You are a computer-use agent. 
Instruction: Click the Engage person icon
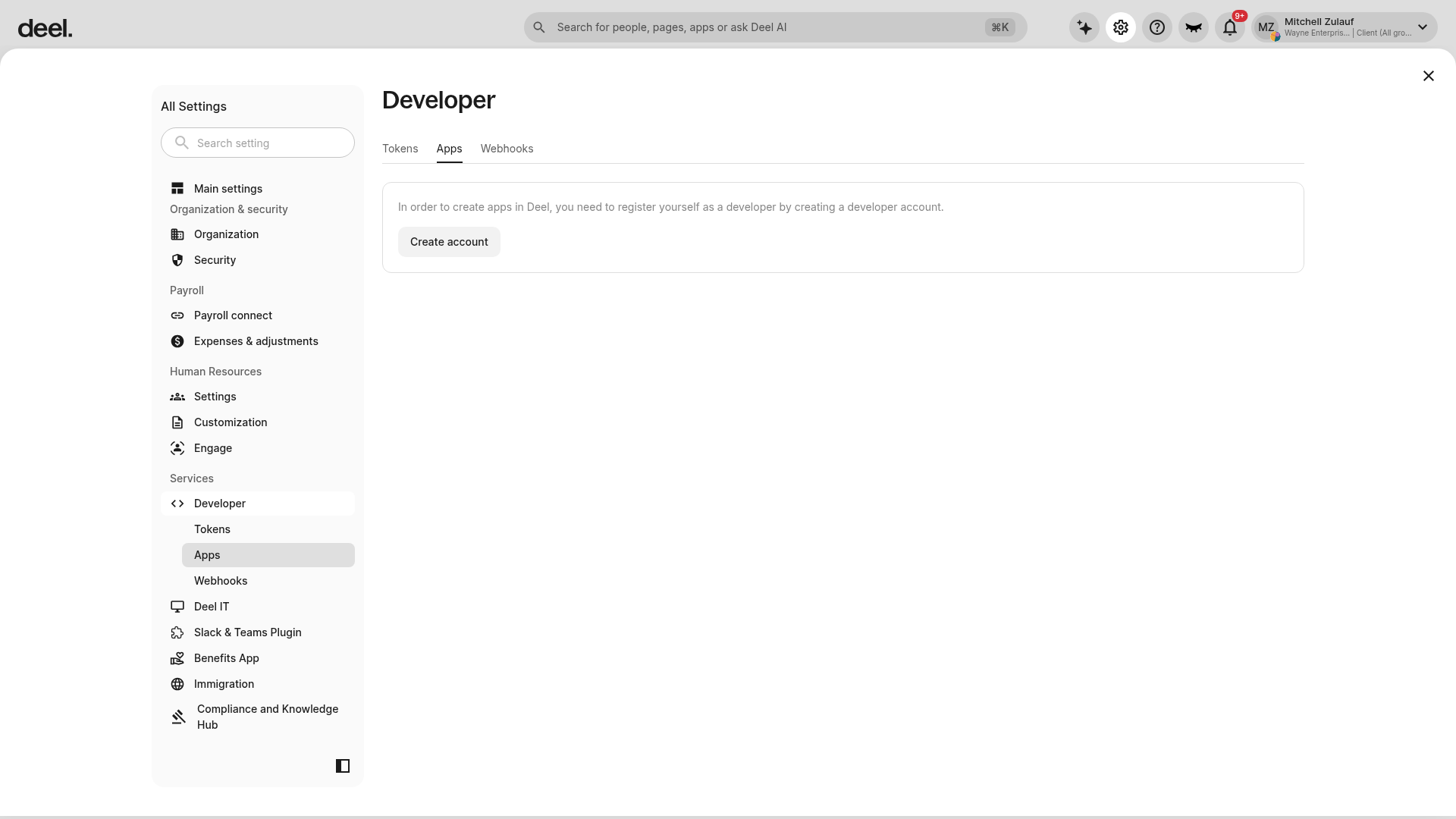click(177, 448)
